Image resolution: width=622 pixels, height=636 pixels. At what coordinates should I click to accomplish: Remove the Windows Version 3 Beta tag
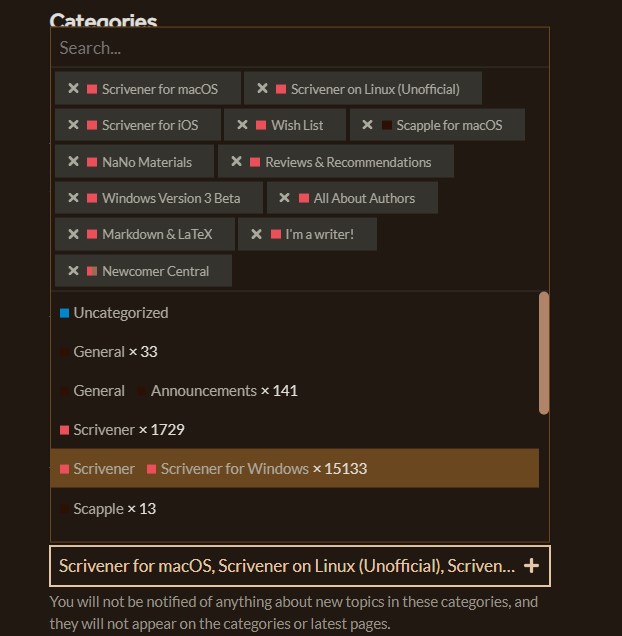[73, 198]
